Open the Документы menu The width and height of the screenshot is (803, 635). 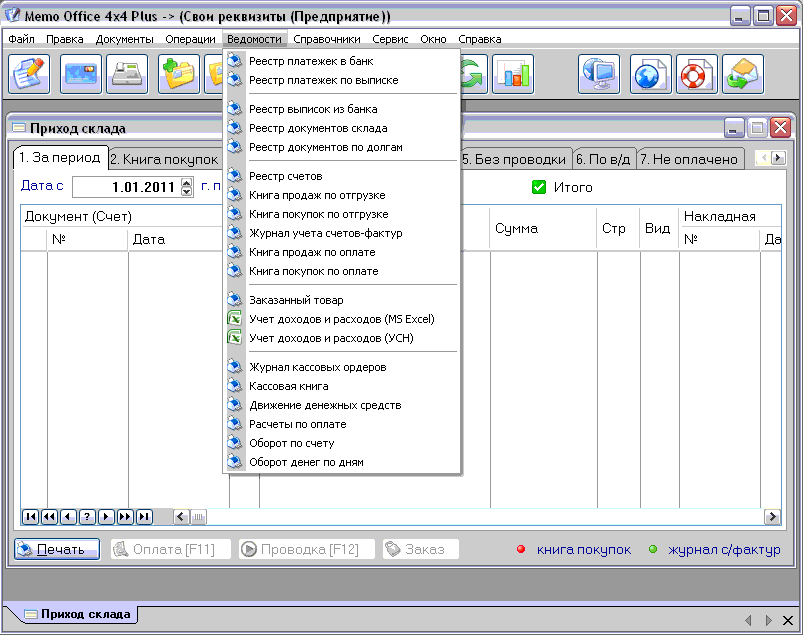tap(124, 39)
